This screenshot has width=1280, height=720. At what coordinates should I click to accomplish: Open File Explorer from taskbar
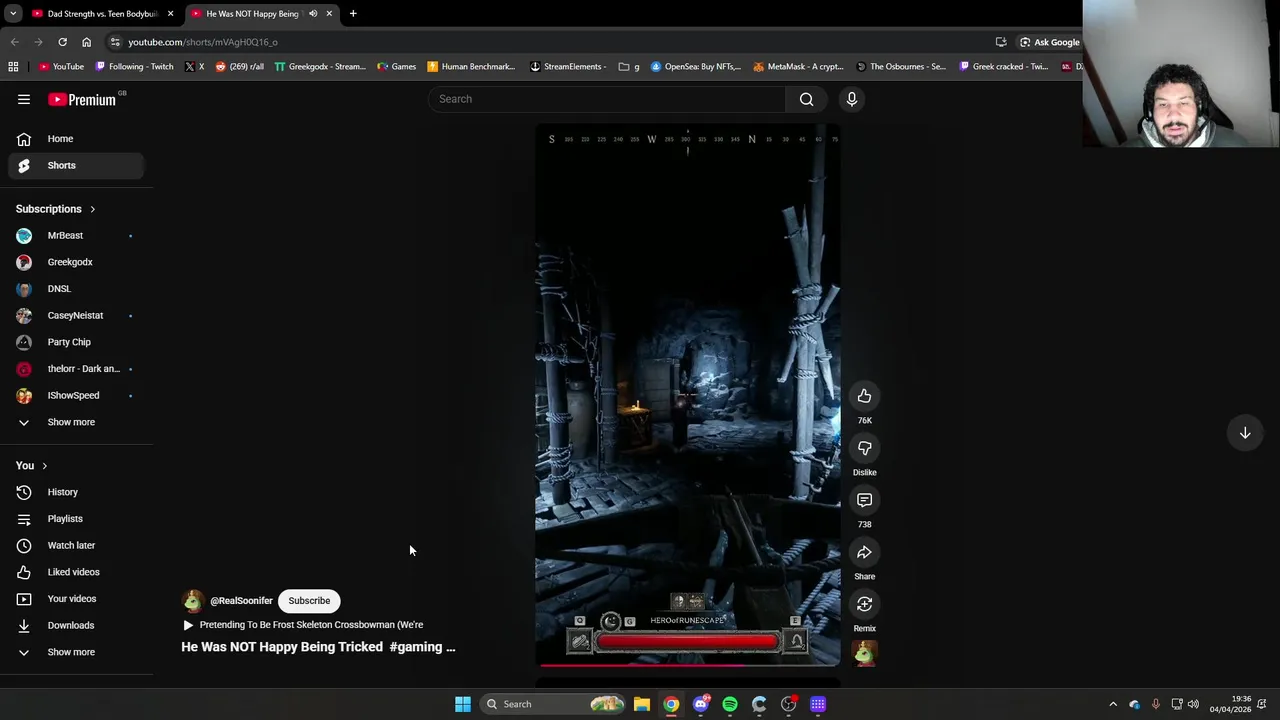point(642,704)
